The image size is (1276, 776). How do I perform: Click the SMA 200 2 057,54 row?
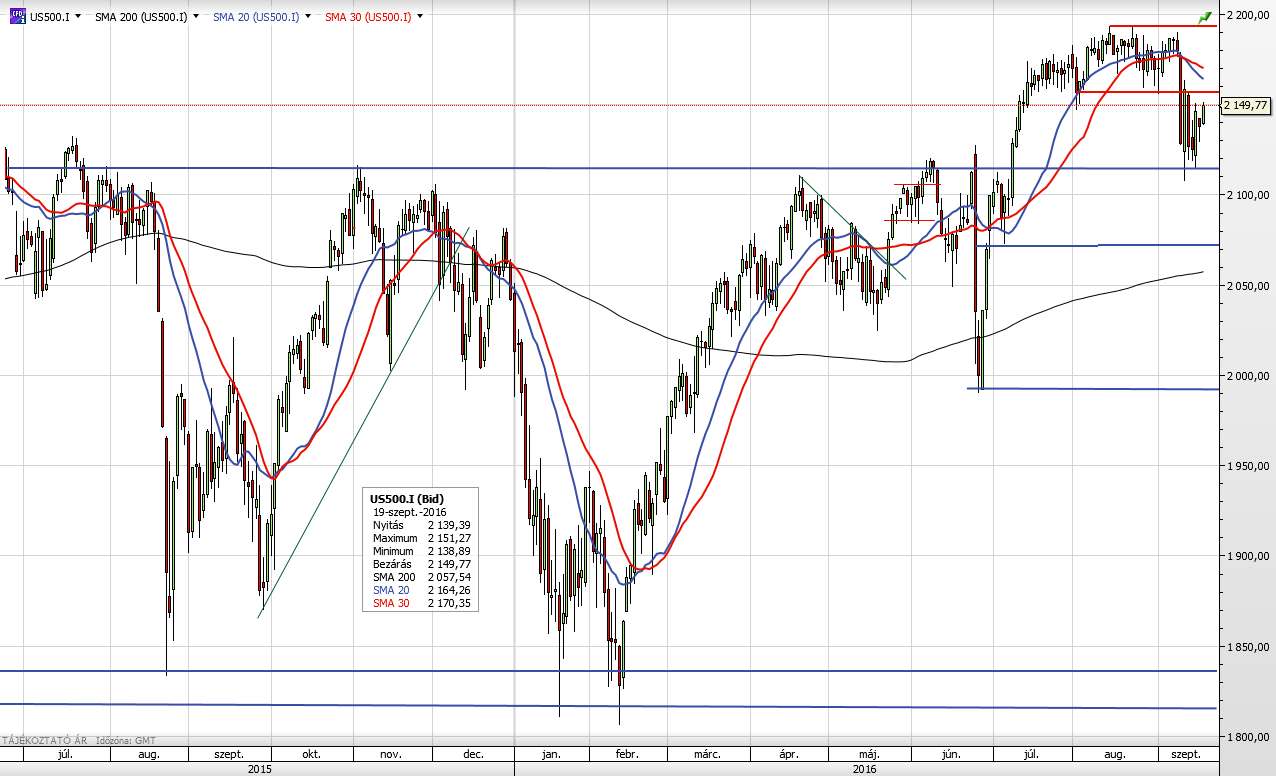420,577
